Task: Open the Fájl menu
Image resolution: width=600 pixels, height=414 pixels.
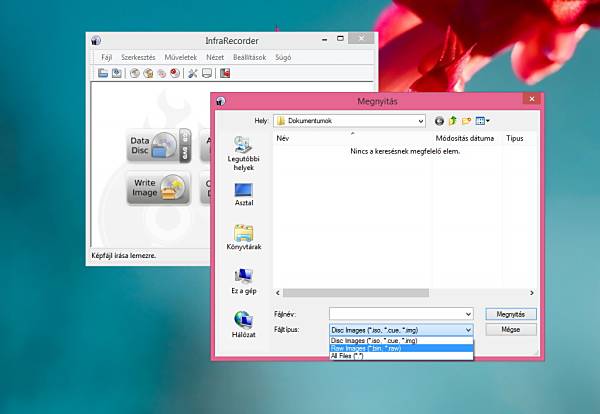Action: click(x=106, y=57)
